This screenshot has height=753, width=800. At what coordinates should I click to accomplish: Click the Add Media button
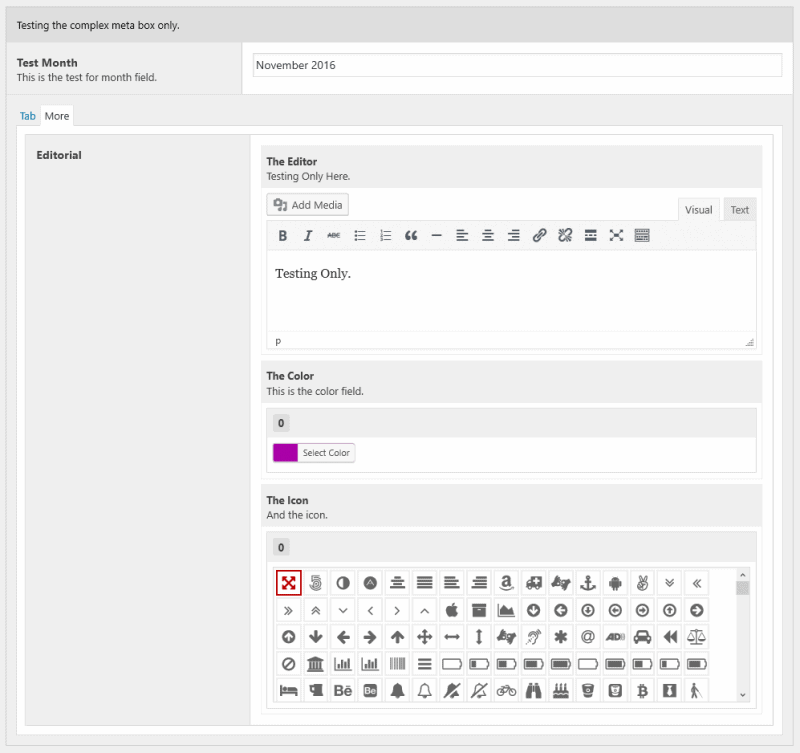[x=308, y=205]
